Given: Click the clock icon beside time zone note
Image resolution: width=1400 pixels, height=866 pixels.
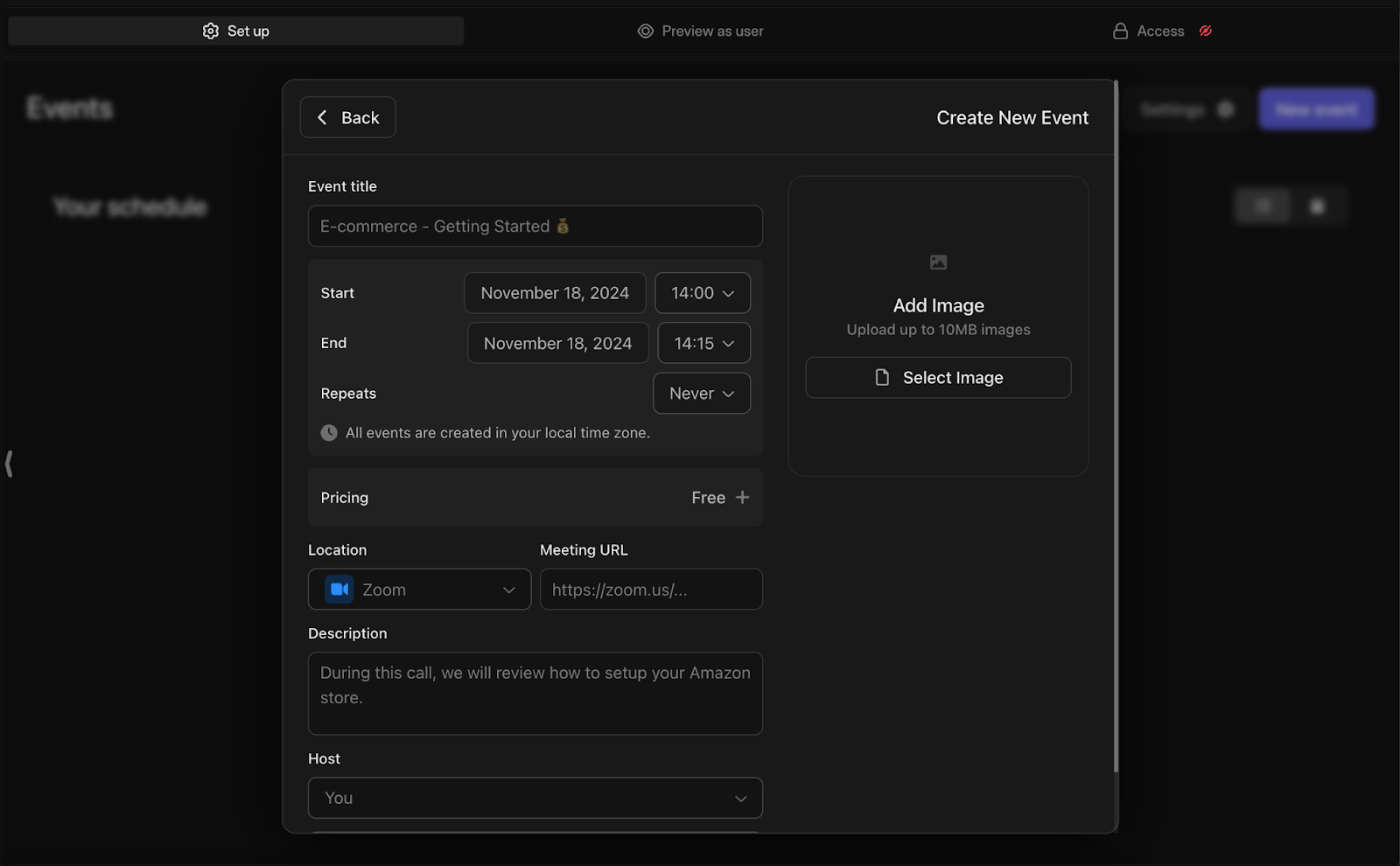Looking at the screenshot, I should click(329, 433).
